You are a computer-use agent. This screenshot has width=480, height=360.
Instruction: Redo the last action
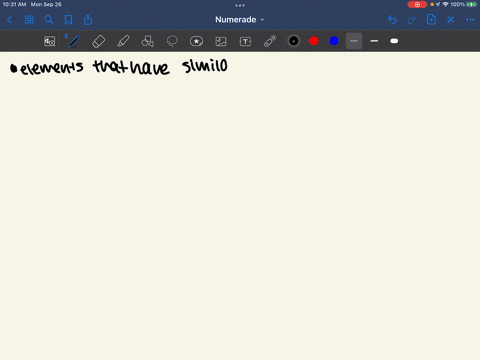pos(412,20)
